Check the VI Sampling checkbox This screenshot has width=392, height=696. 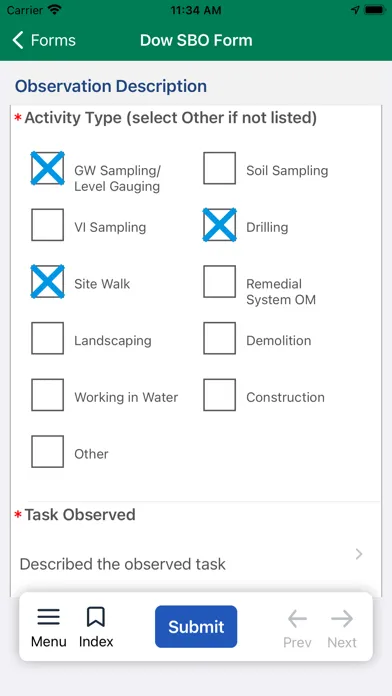(48, 225)
